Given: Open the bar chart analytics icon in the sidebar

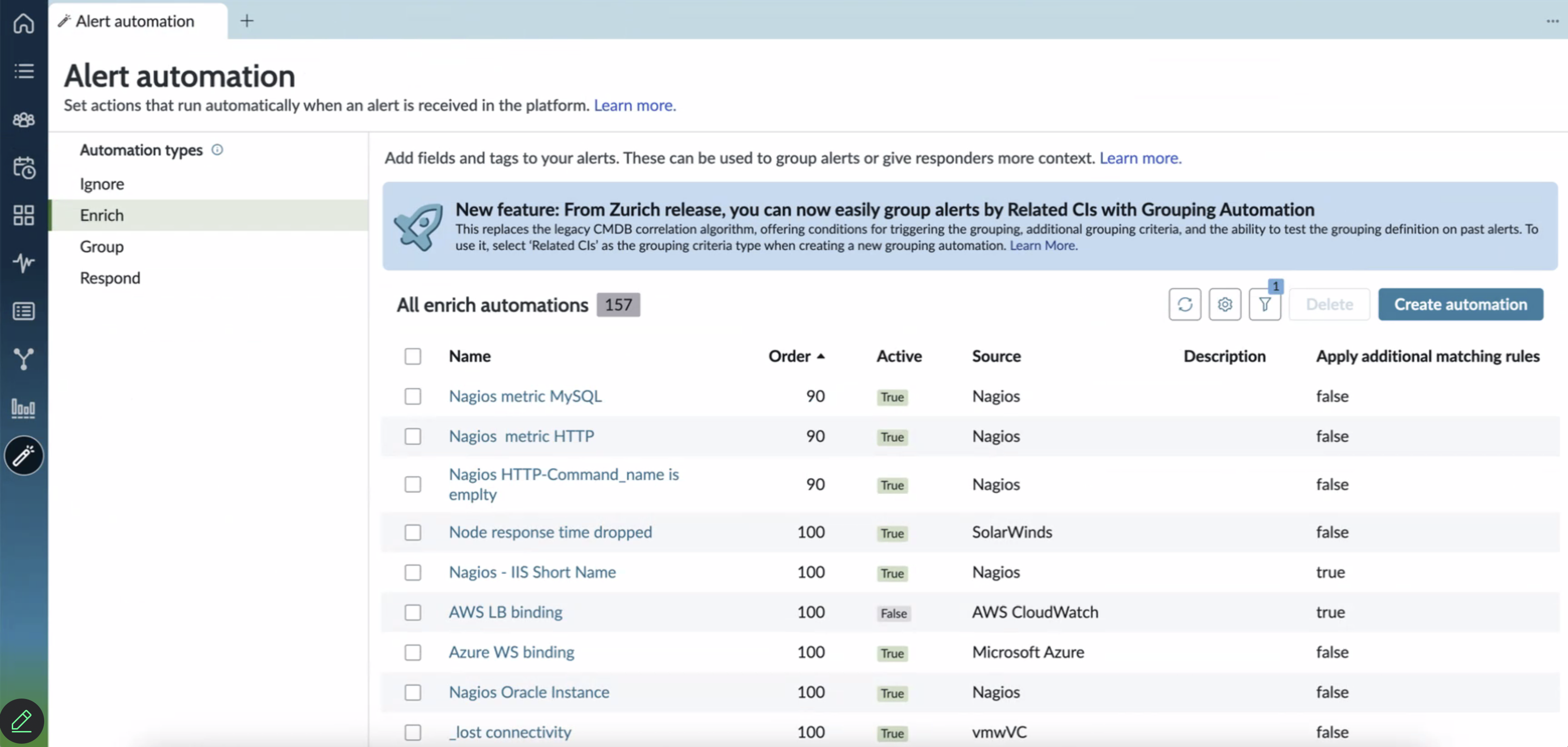Looking at the screenshot, I should point(24,407).
